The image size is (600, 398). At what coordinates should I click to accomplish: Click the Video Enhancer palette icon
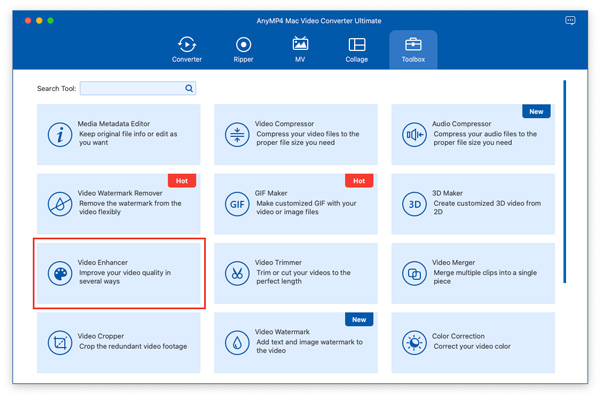(x=60, y=273)
